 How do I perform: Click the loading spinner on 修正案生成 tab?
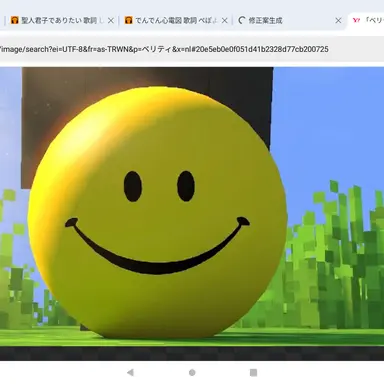(x=242, y=21)
